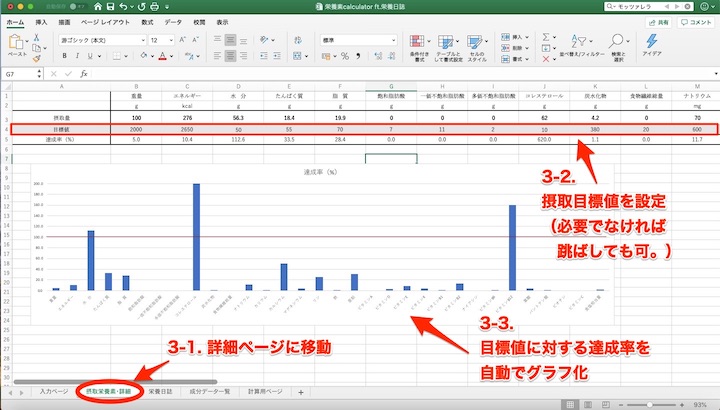Image resolution: width=720 pixels, height=410 pixels.
Task: Expand the formula bar with the arrow
Action: tap(716, 73)
